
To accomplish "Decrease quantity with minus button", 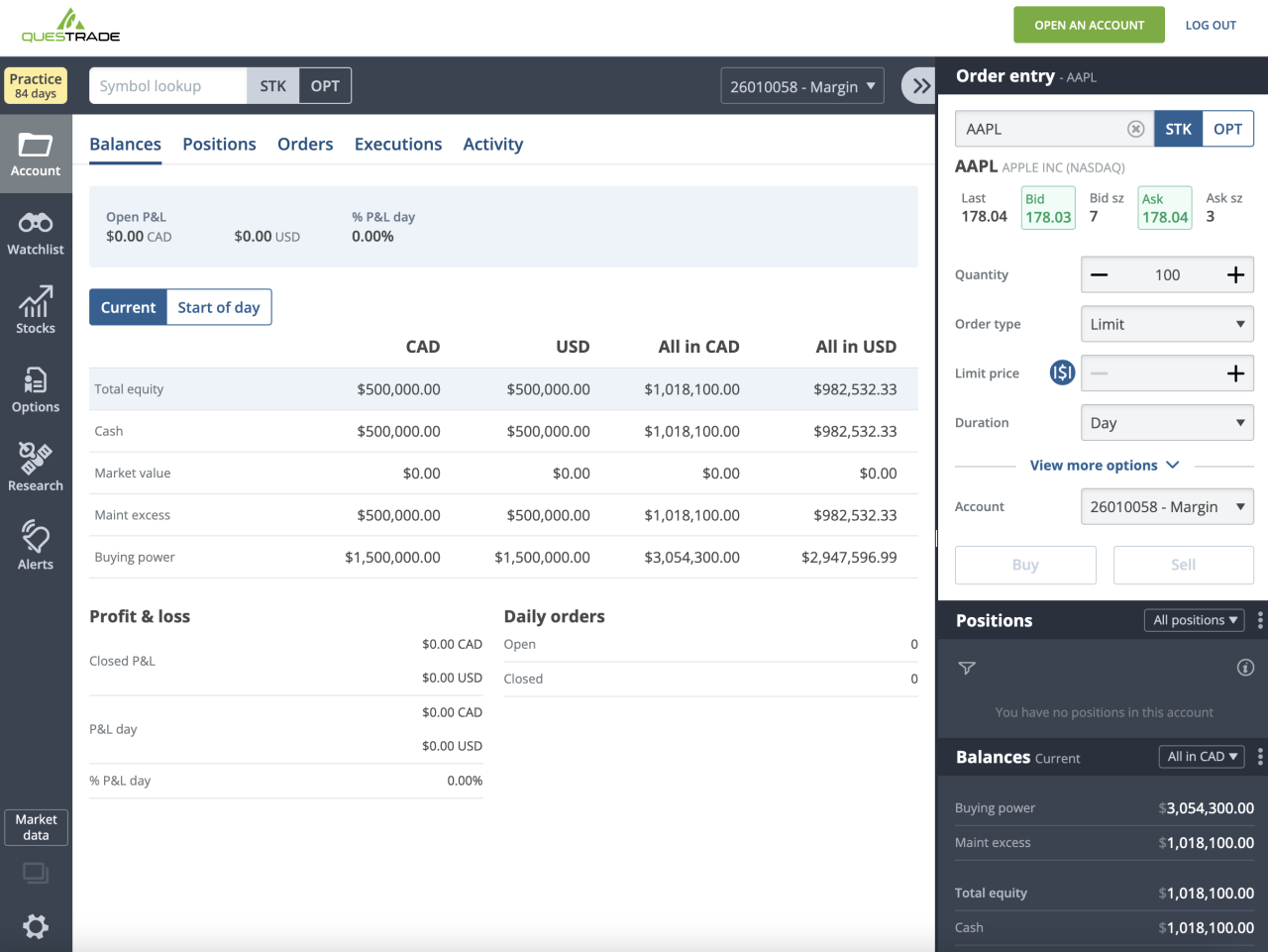I will (x=1100, y=274).
